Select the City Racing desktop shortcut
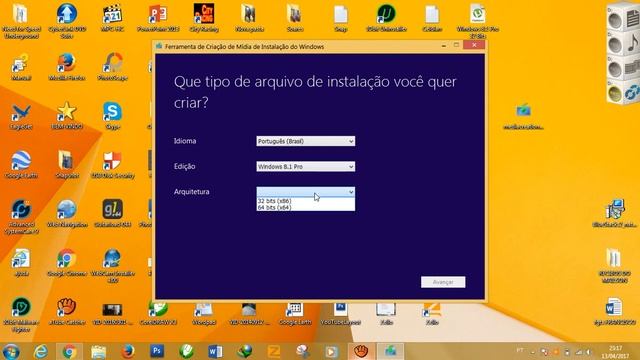This screenshot has width=640, height=360. tap(204, 18)
